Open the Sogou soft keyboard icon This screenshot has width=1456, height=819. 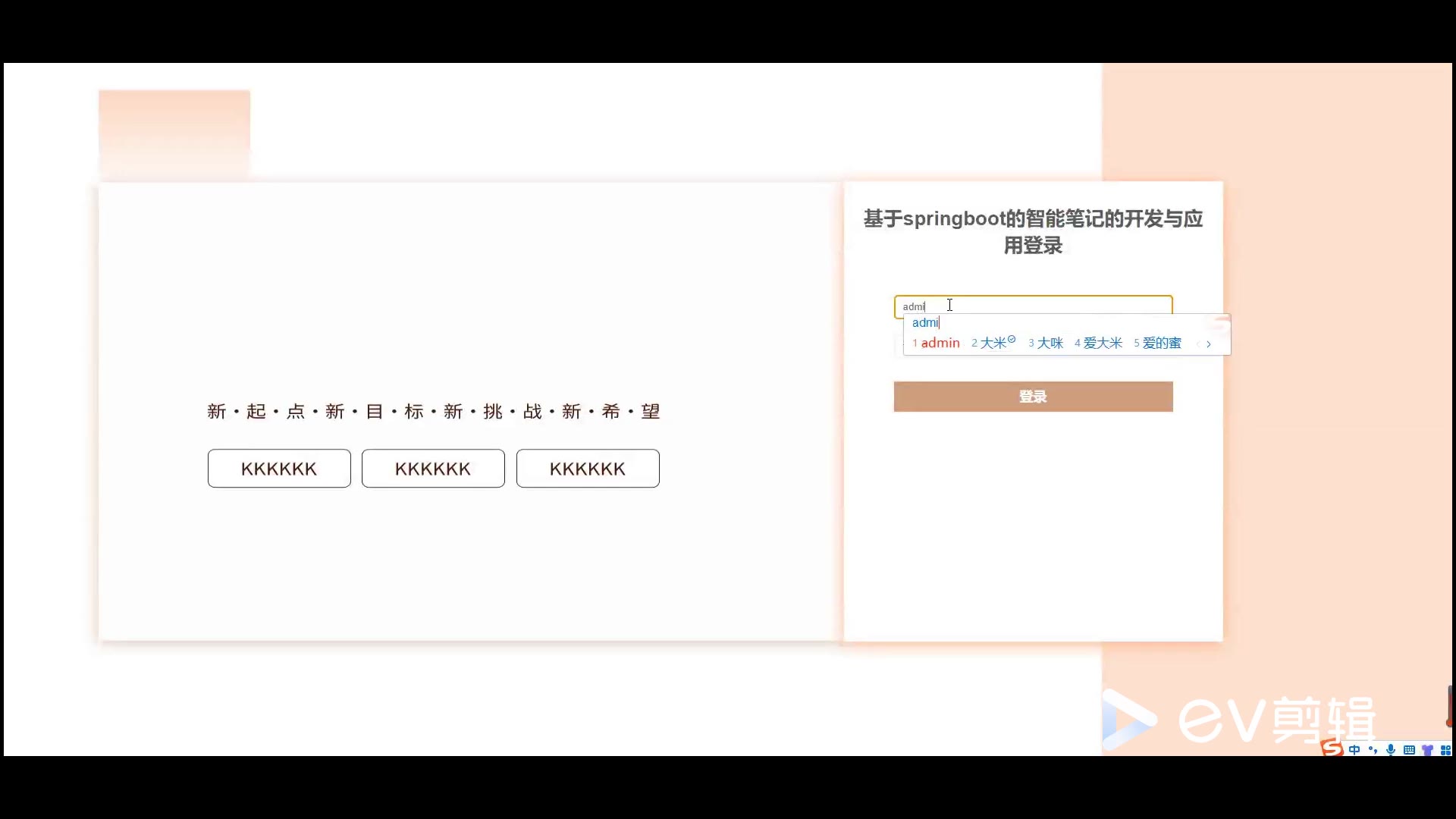point(1409,750)
